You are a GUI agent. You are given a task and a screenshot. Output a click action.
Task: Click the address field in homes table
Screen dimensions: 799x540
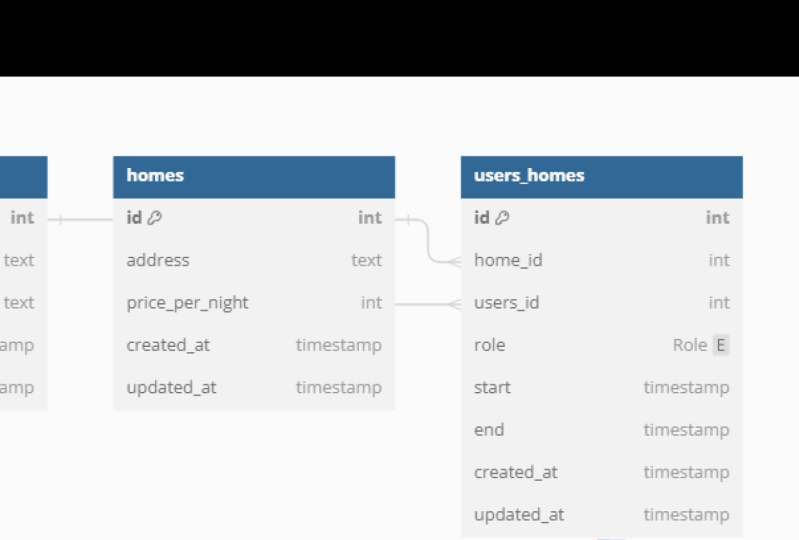(x=158, y=260)
